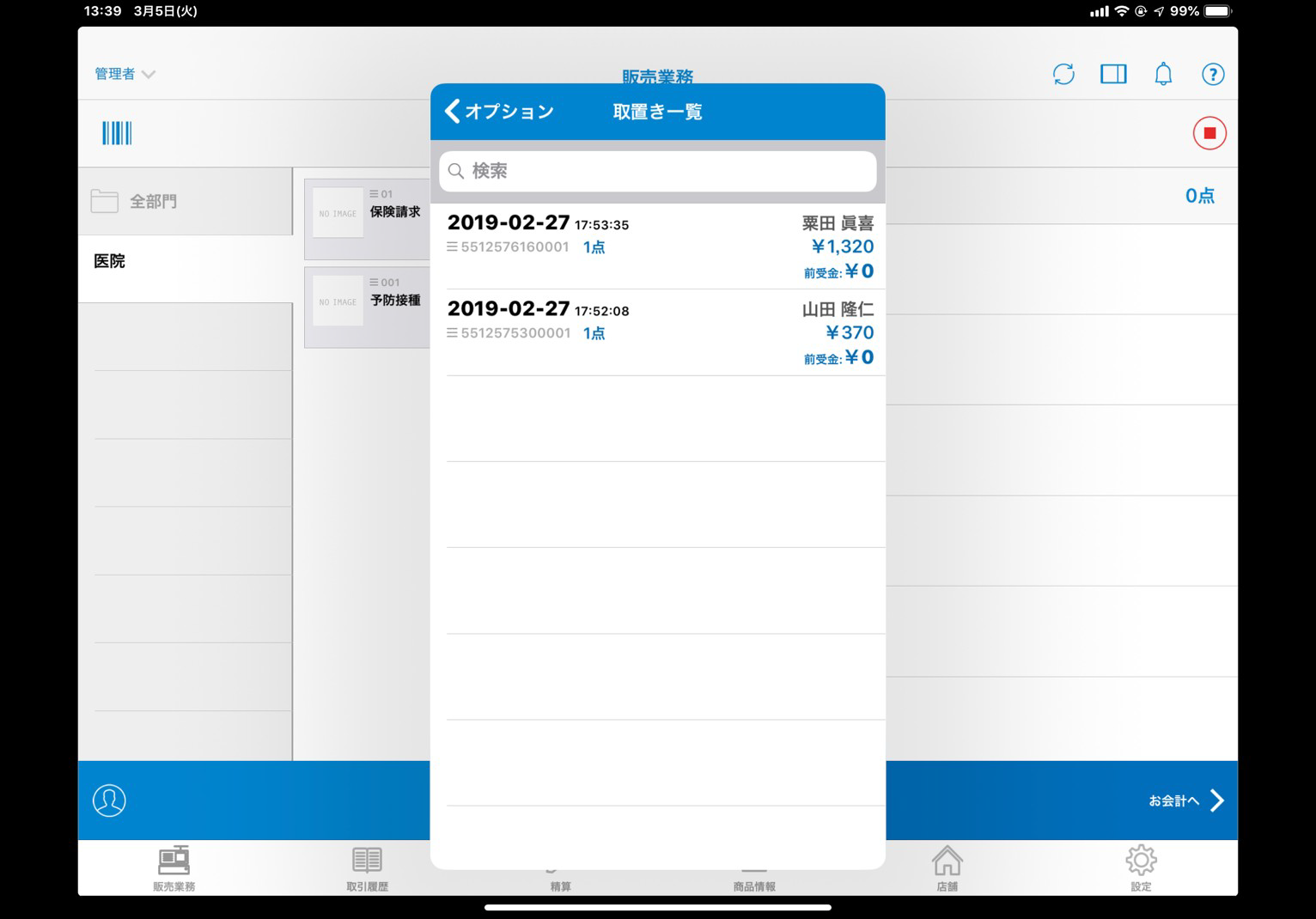Select the 医院 department
The width and height of the screenshot is (1316, 919).
(110, 262)
